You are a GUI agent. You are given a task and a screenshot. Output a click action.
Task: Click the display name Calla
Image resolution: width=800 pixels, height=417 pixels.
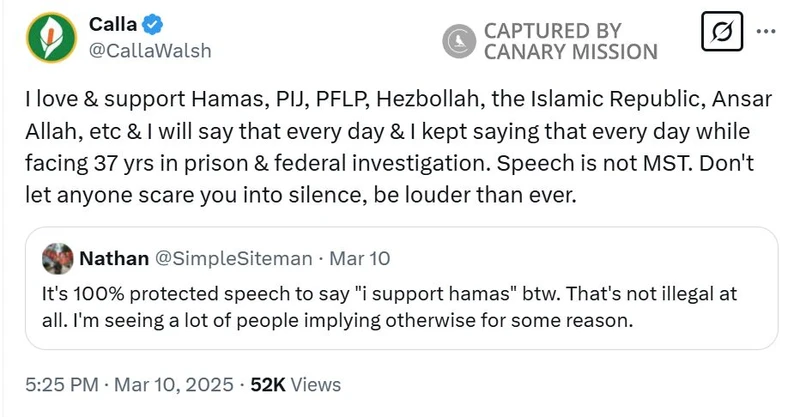107,25
